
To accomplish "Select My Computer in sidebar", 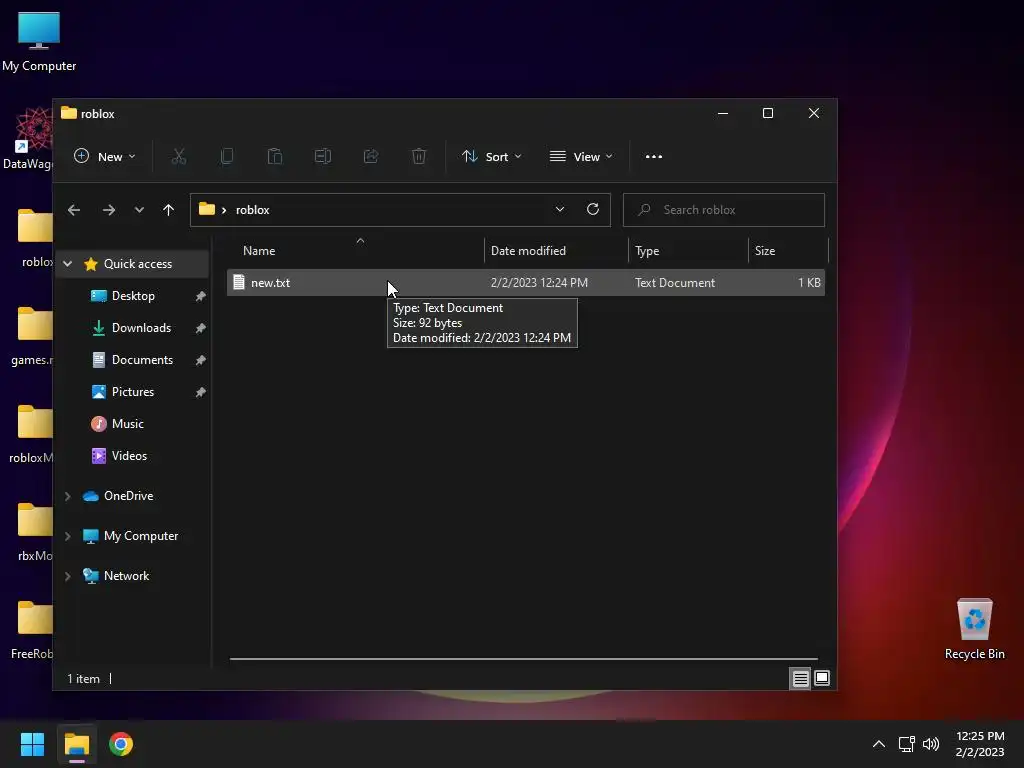I will point(140,536).
